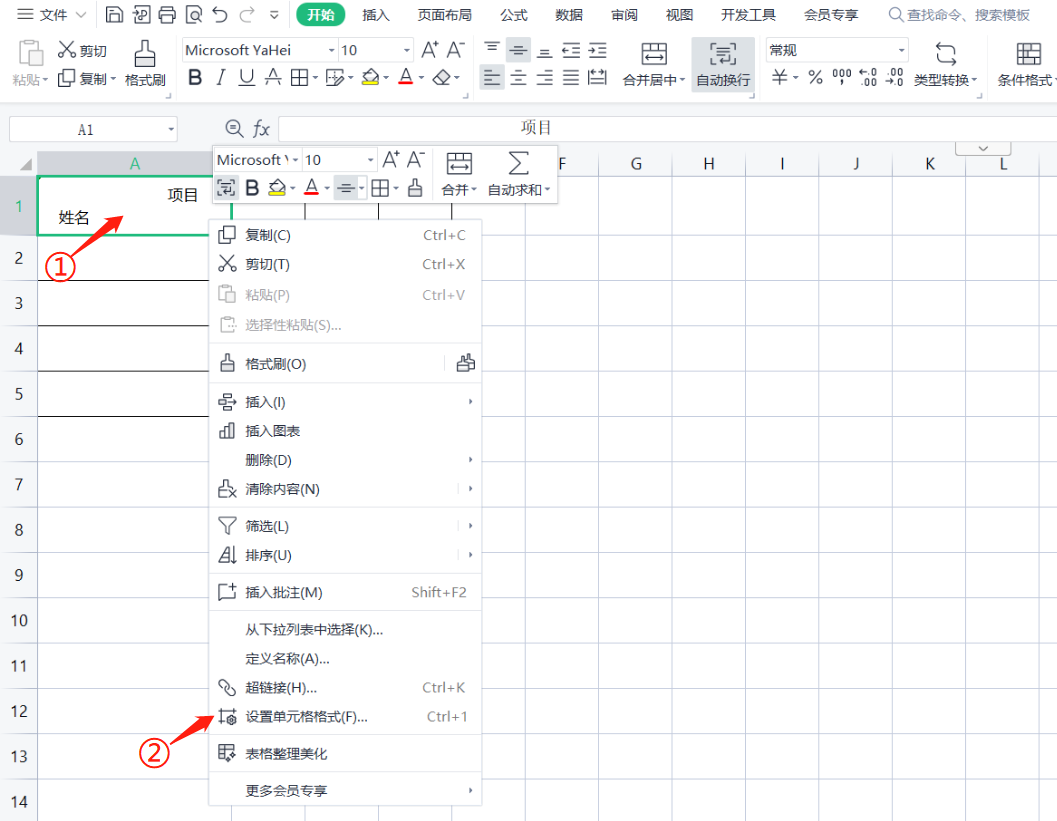Click the Print icon in quick access toolbar

tap(167, 14)
